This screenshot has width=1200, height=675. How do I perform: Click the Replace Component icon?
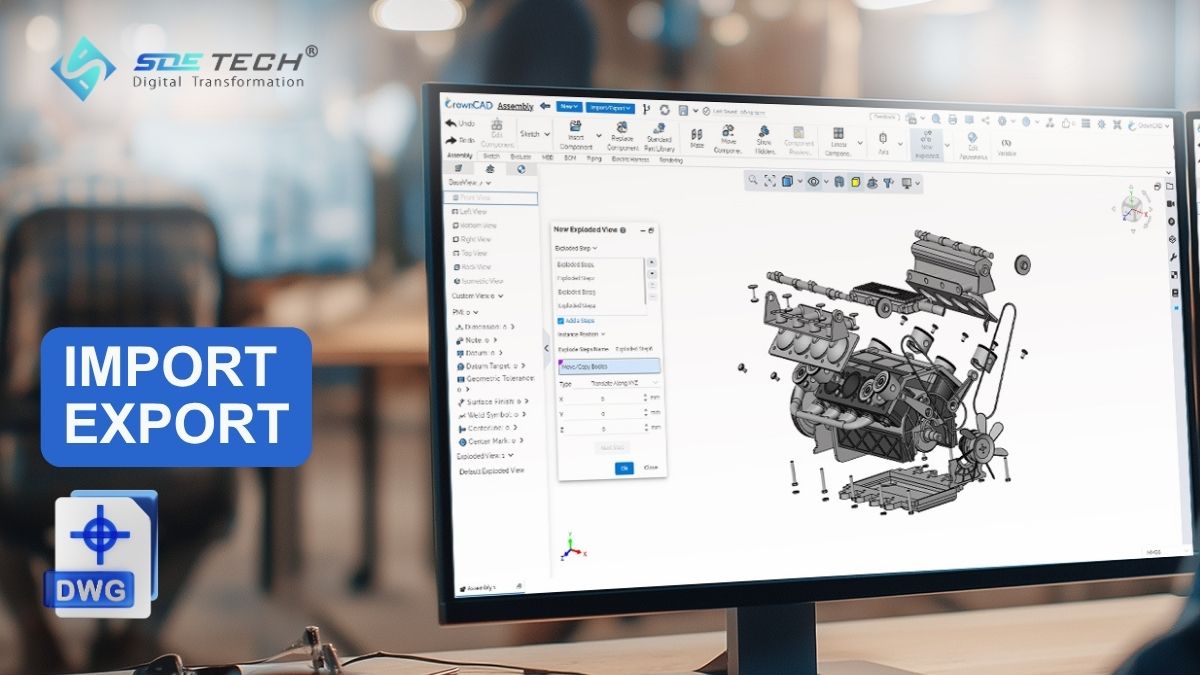pyautogui.click(x=622, y=128)
